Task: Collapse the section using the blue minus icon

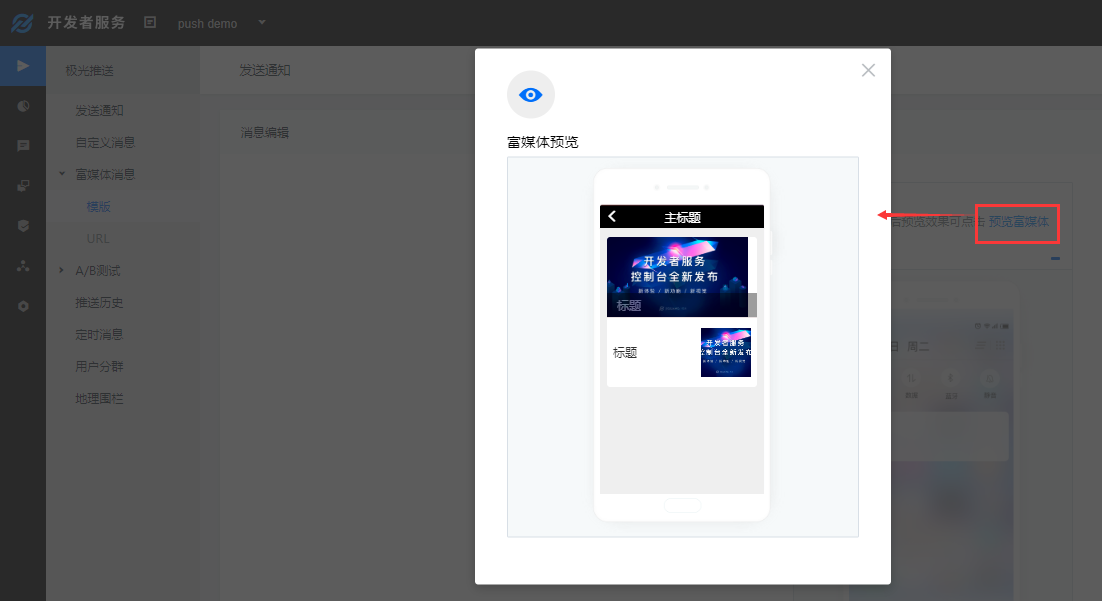Action: pos(1055,259)
